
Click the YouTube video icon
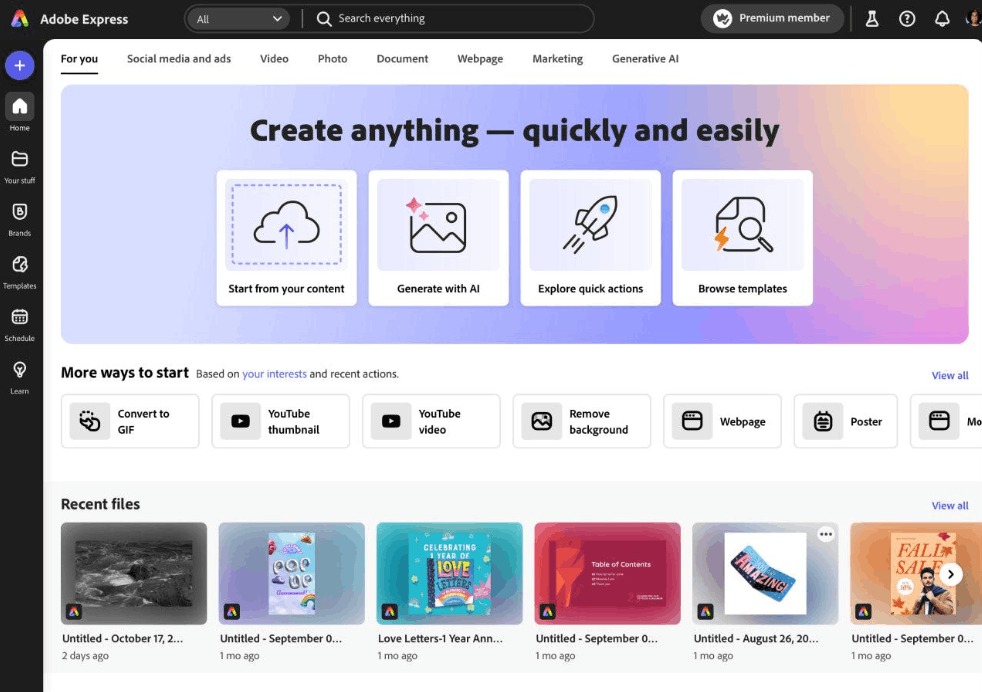click(x=391, y=421)
